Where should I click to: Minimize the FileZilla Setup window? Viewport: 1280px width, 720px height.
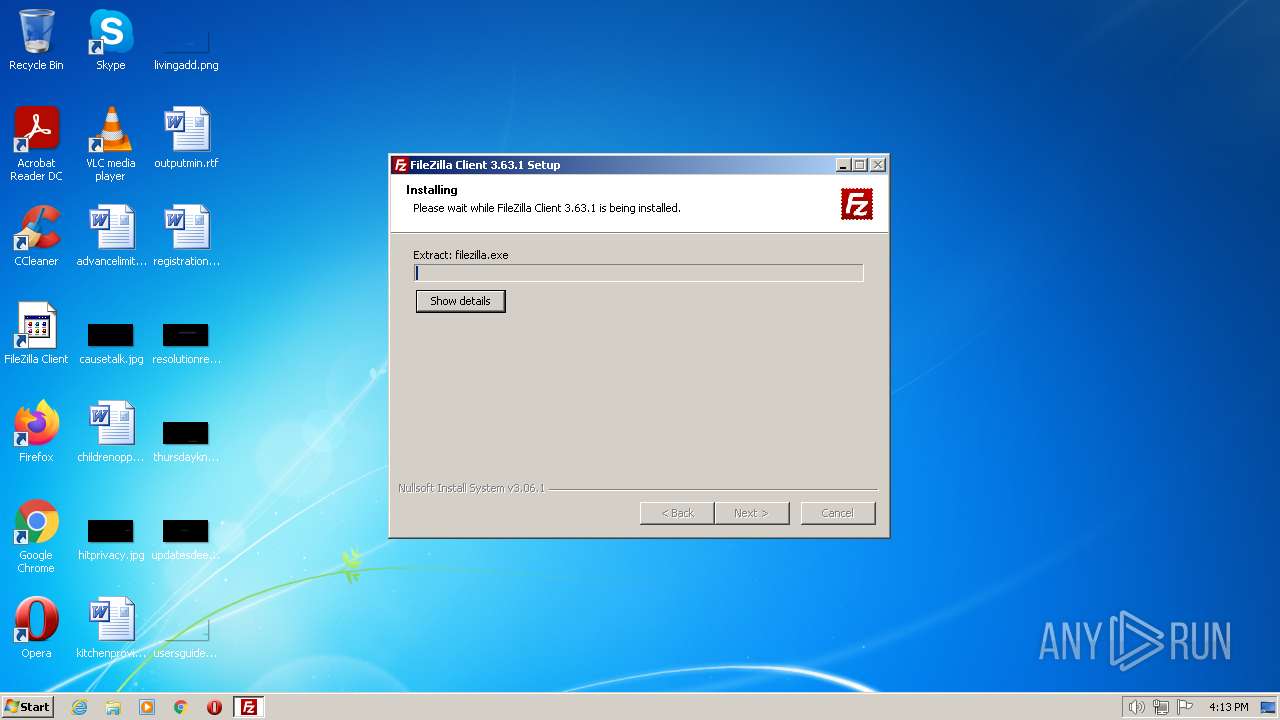tap(843, 165)
